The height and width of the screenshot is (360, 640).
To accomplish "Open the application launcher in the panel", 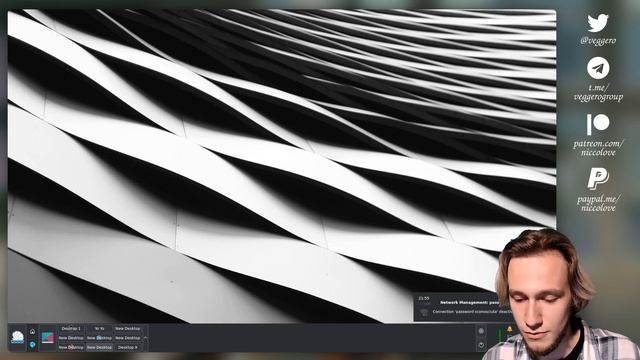I will [x=18, y=338].
